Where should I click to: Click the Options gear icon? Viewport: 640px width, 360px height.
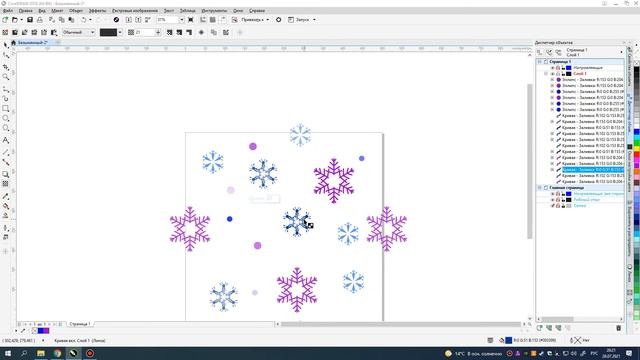(x=278, y=20)
